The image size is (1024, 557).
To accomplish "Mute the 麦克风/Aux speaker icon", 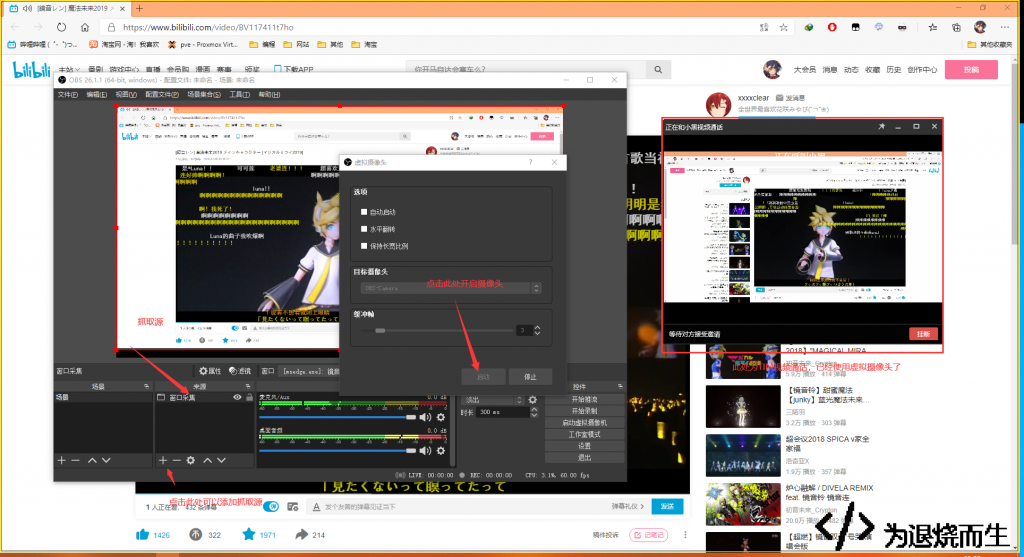I will (425, 417).
